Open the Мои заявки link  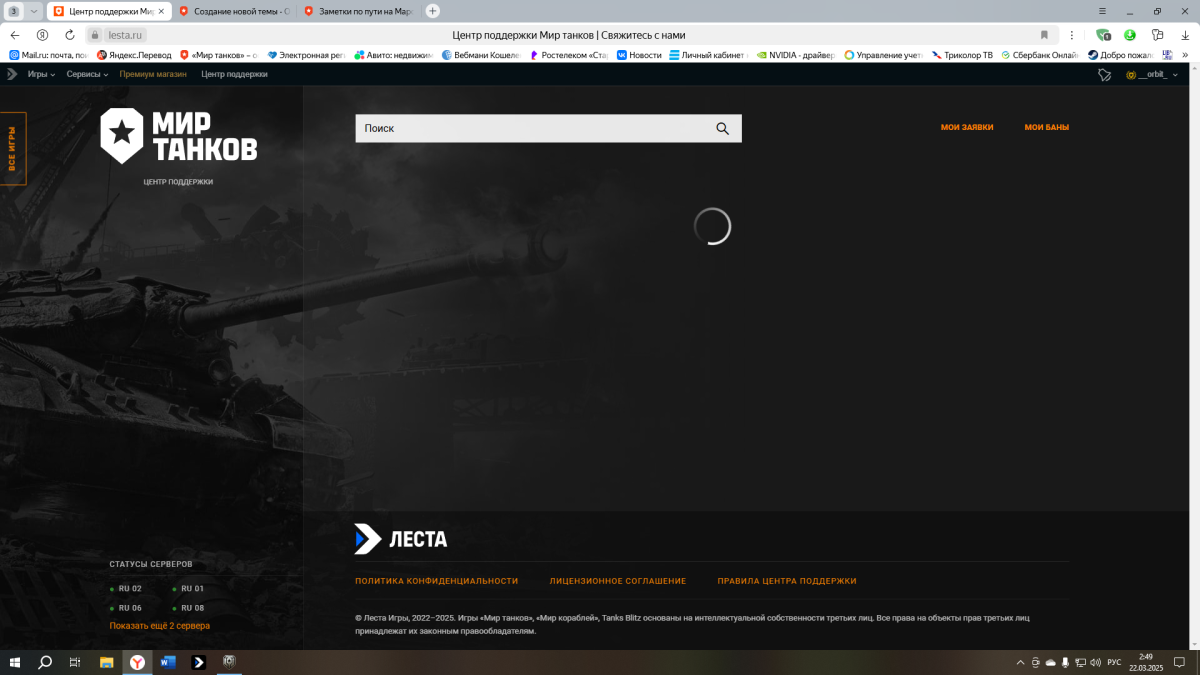pos(967,128)
